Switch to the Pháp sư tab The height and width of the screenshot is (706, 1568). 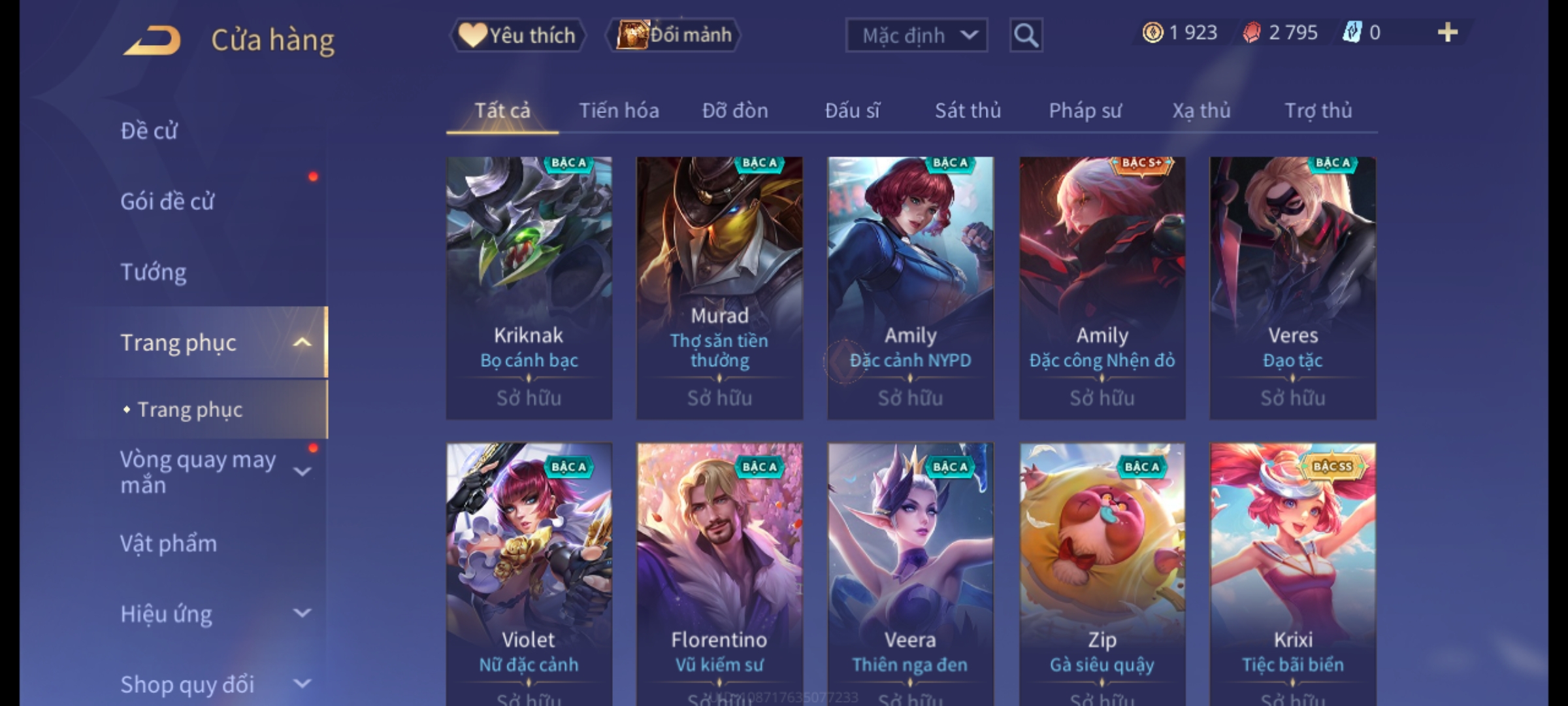tap(1085, 110)
